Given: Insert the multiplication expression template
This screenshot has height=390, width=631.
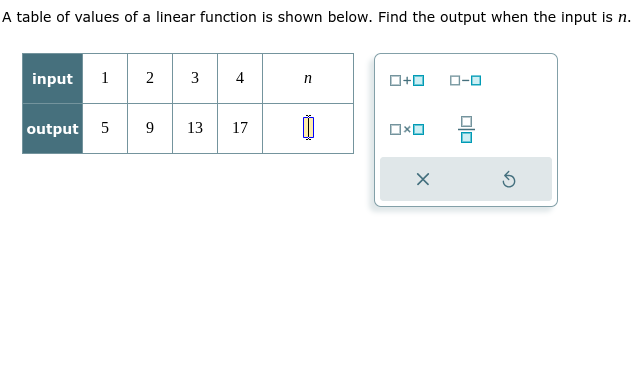Looking at the screenshot, I should (x=407, y=129).
